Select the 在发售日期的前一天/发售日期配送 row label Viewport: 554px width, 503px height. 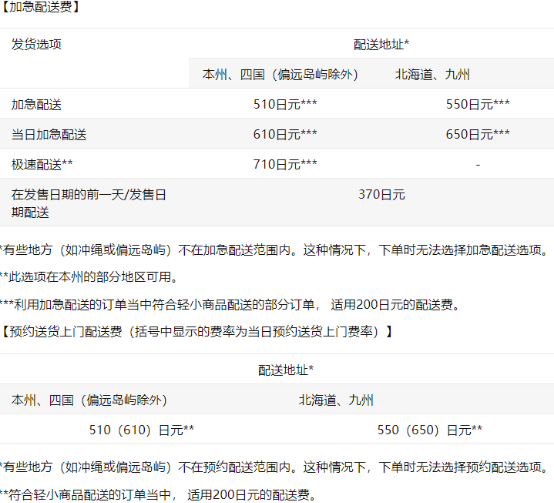(89, 203)
